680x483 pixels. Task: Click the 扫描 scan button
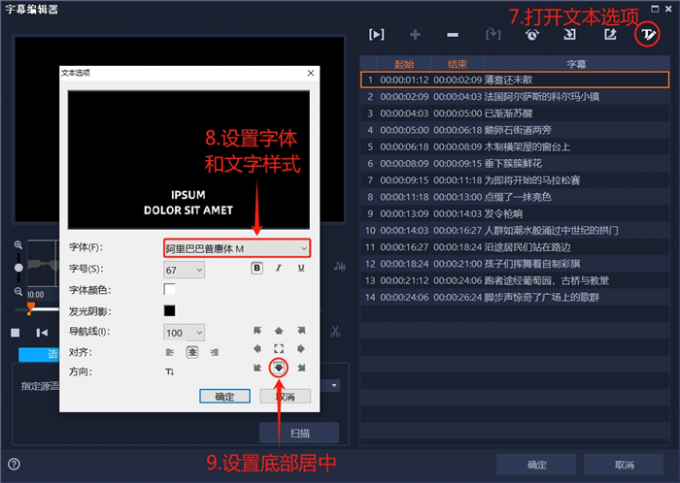point(300,433)
